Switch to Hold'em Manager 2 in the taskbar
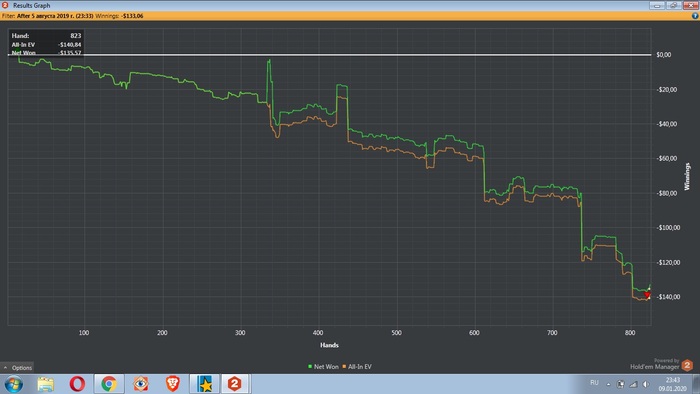 (x=235, y=384)
